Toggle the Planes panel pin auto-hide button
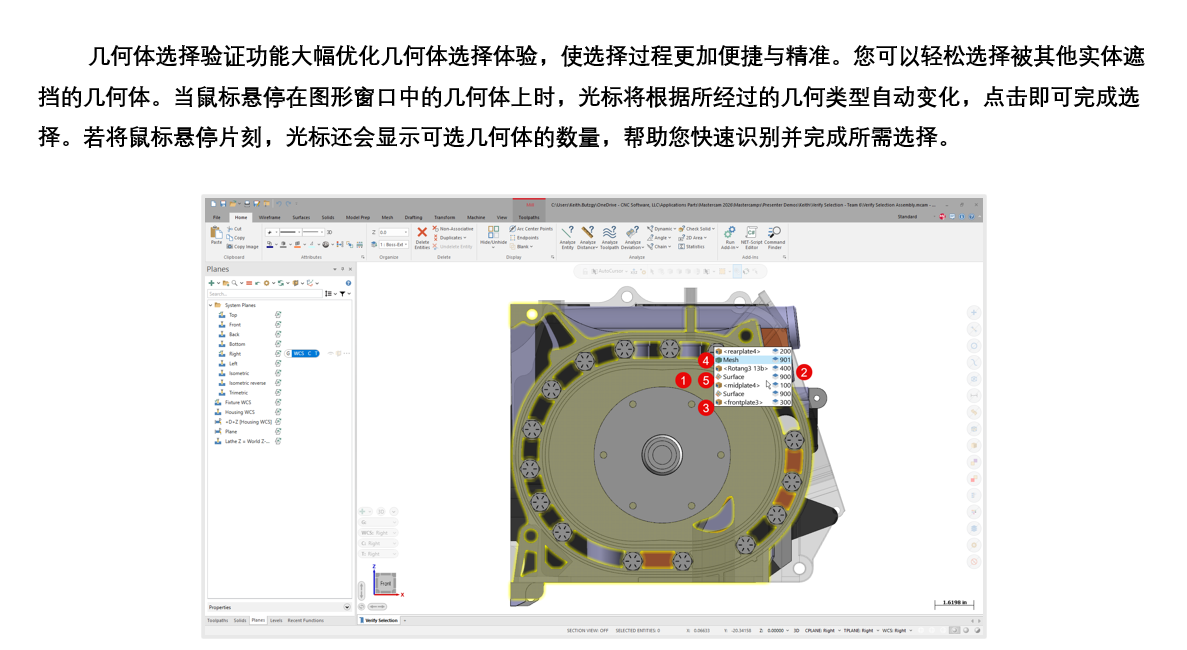The image size is (1187, 650). (x=342, y=269)
